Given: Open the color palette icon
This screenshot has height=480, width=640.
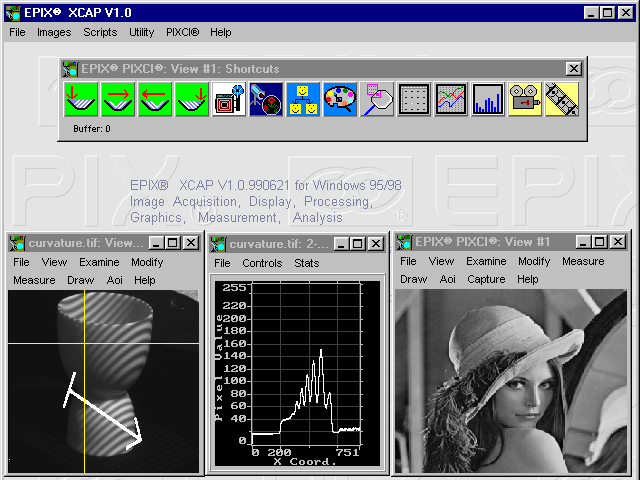Looking at the screenshot, I should [340, 99].
